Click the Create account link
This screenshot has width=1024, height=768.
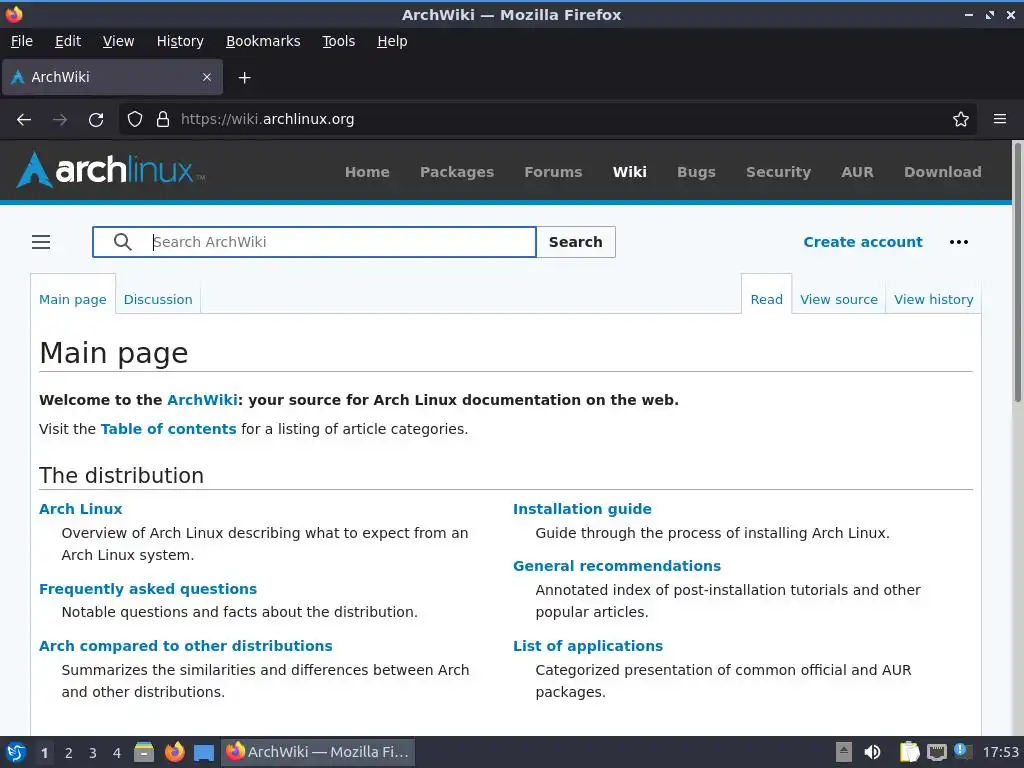coord(863,242)
